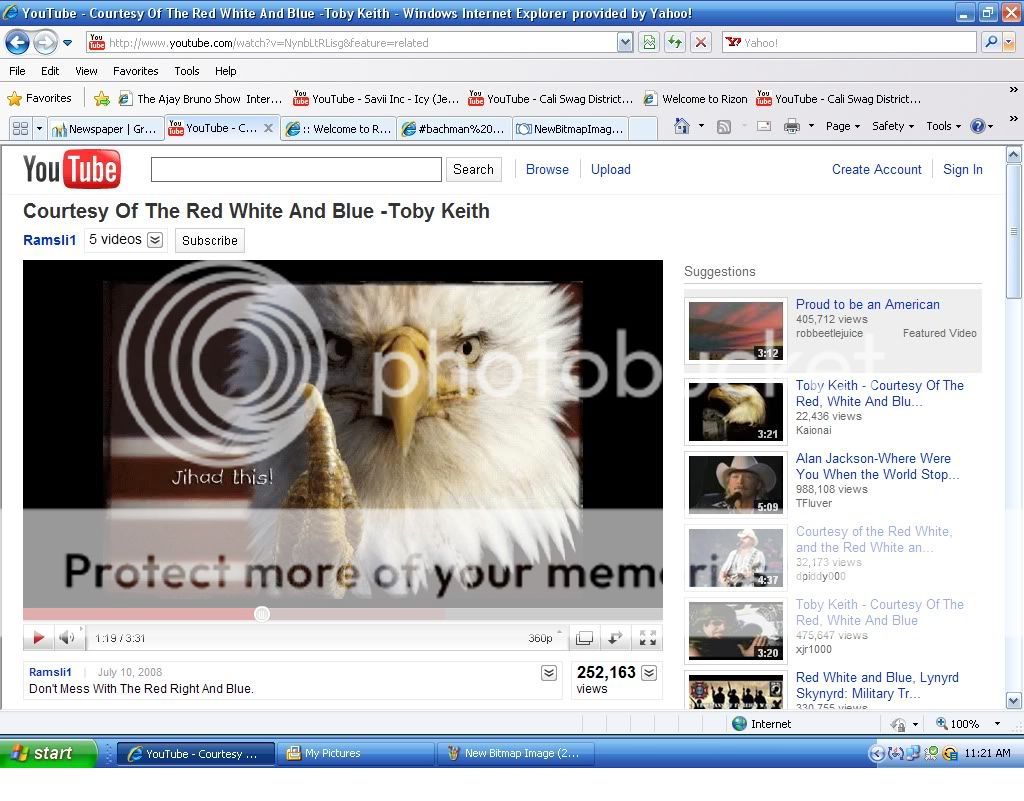Click the Print icon

coord(792,127)
